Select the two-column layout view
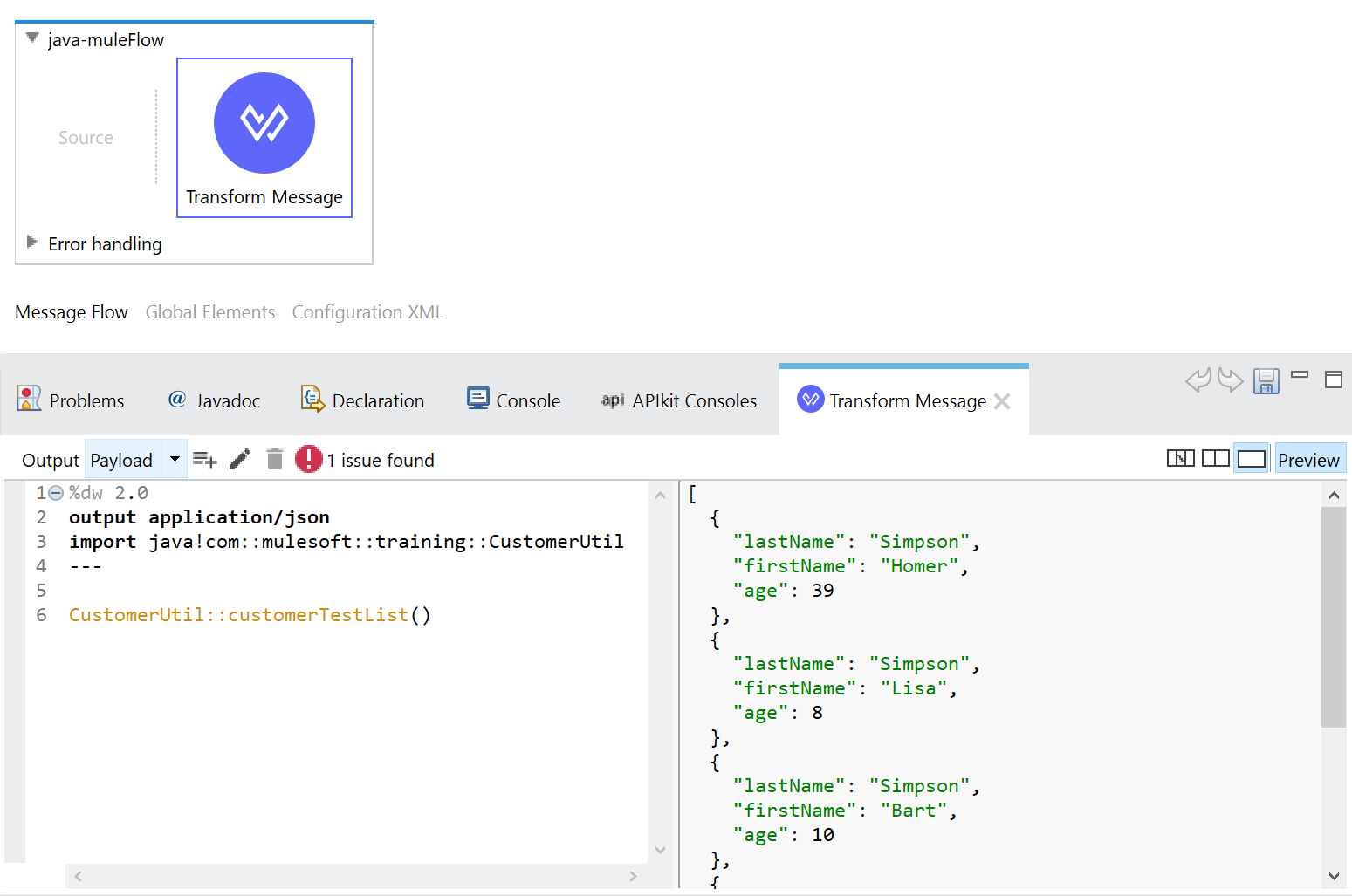1352x896 pixels. pyautogui.click(x=1216, y=458)
